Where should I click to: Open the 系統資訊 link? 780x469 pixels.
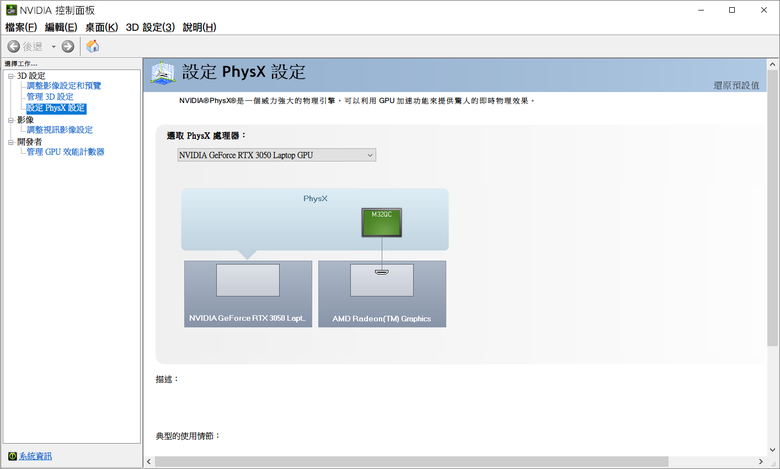click(35, 456)
